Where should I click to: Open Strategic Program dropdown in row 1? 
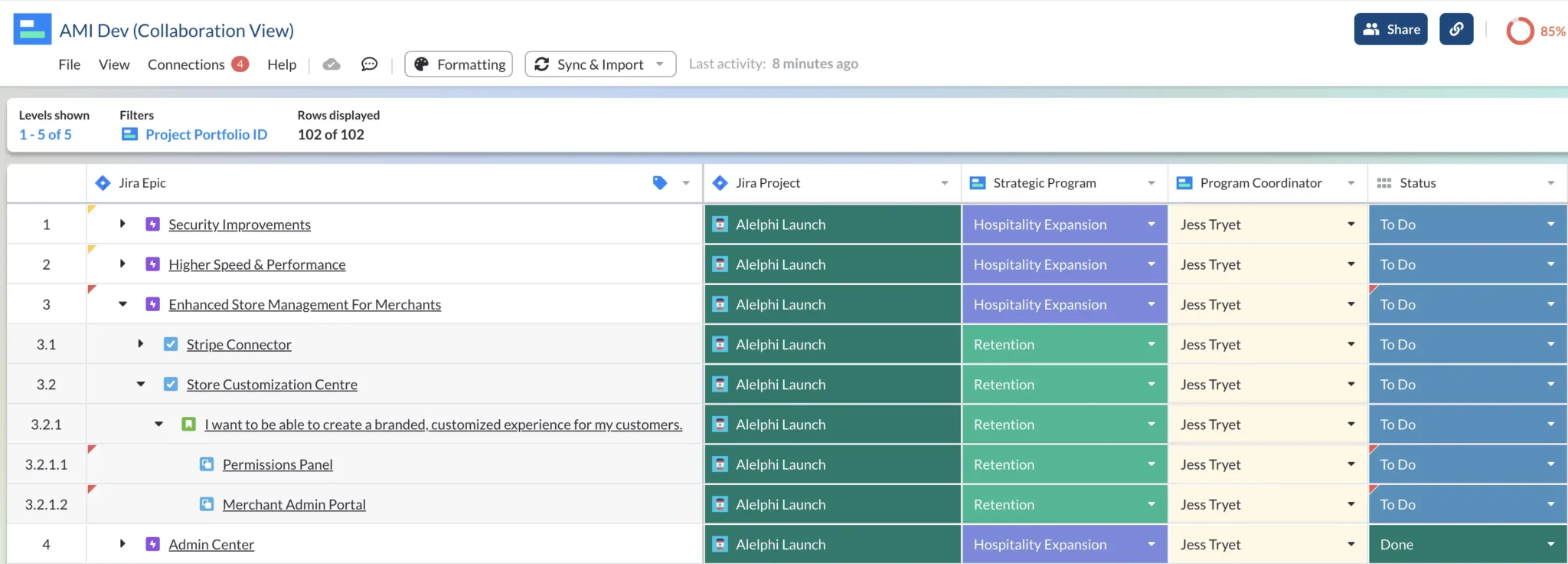click(1151, 224)
